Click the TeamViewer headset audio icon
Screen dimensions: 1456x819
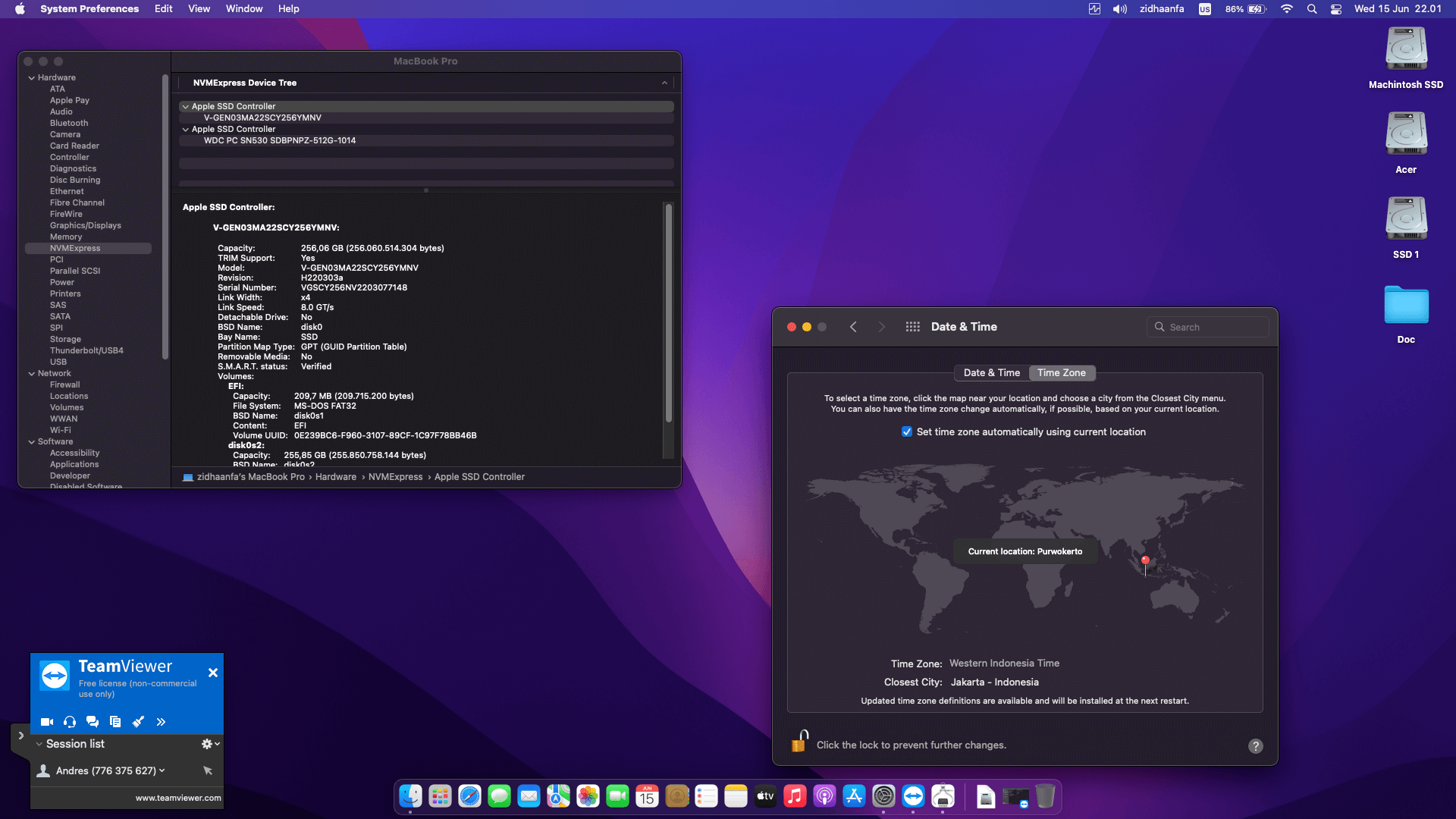tap(70, 722)
